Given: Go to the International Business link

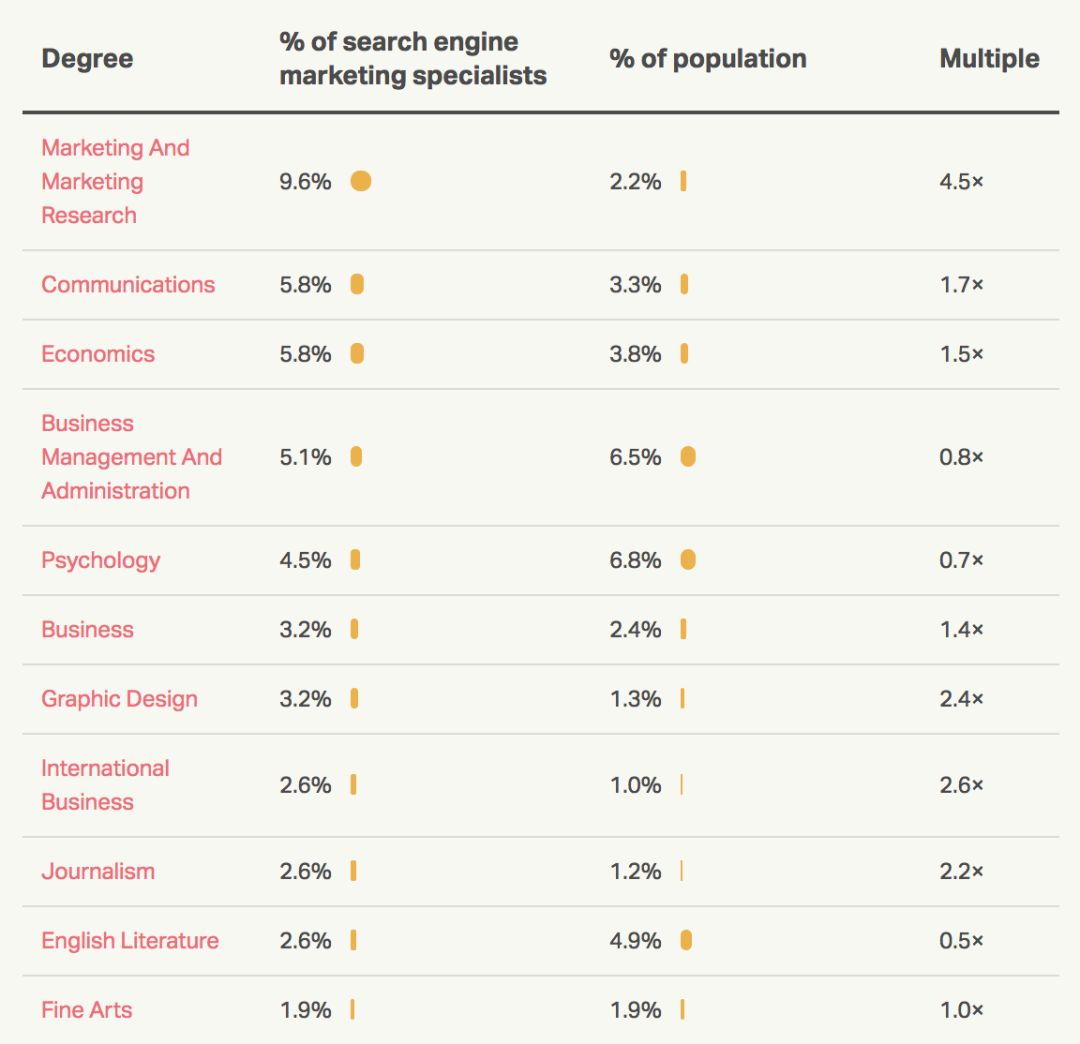Looking at the screenshot, I should (x=105, y=785).
